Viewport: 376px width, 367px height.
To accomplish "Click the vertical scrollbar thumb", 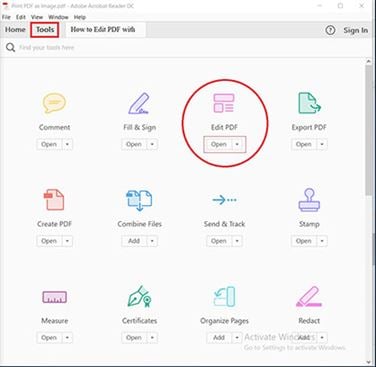I will coord(368,130).
